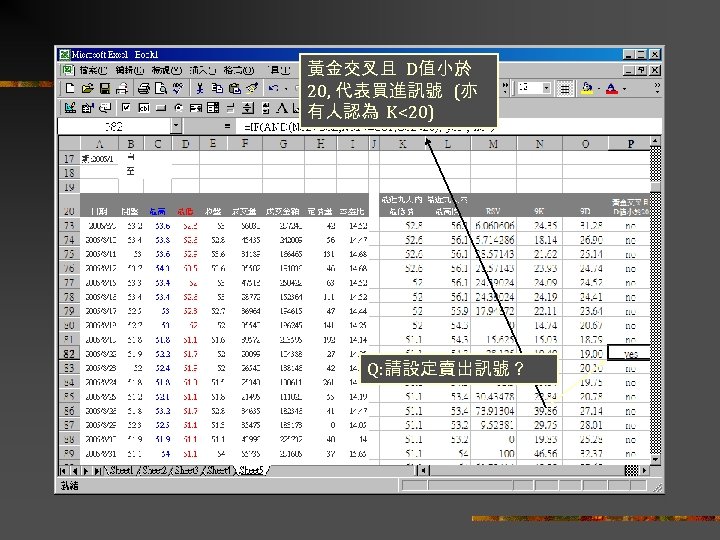Copy the selected cell
The width and height of the screenshot is (720, 540).
pos(217,88)
